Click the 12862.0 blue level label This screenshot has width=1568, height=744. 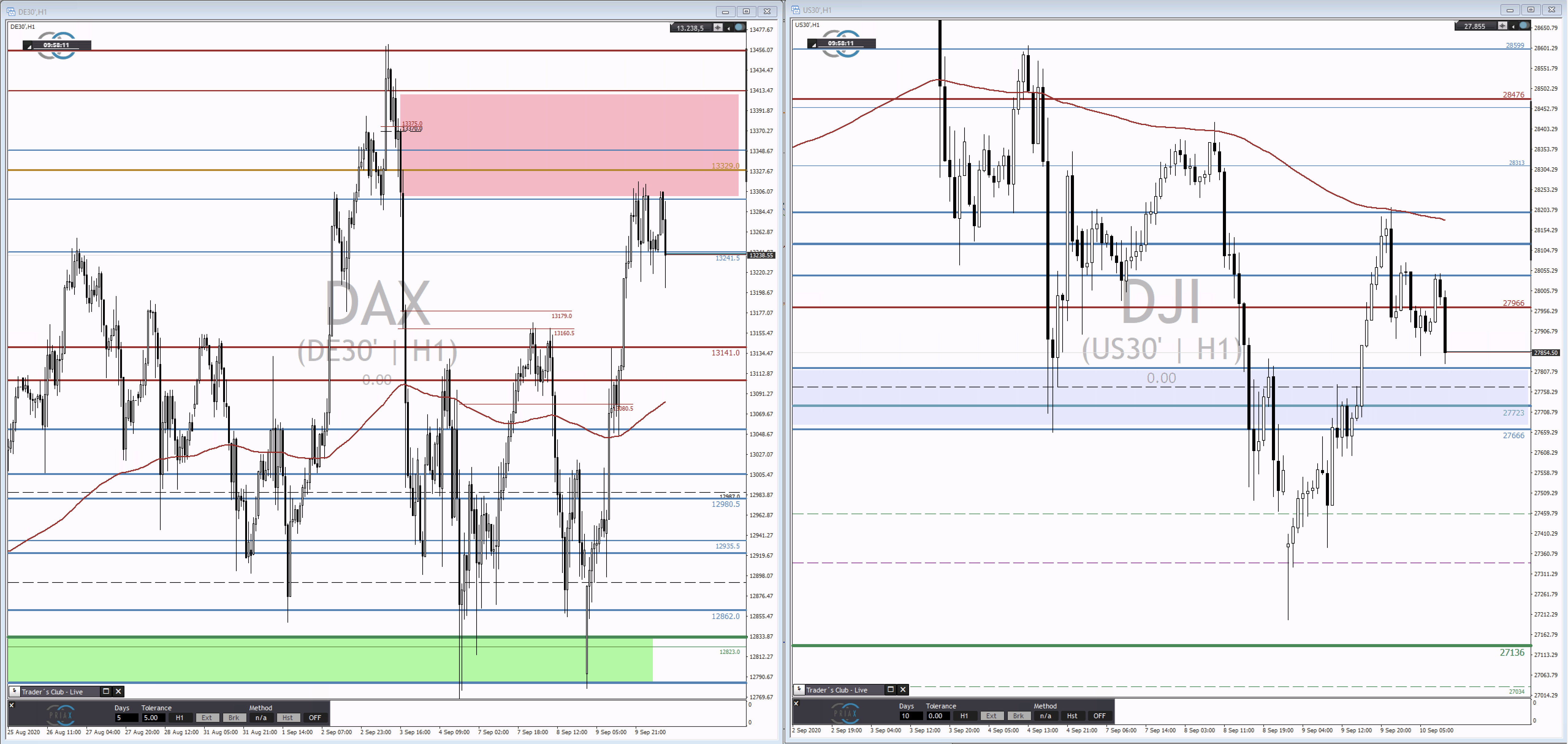coord(725,616)
